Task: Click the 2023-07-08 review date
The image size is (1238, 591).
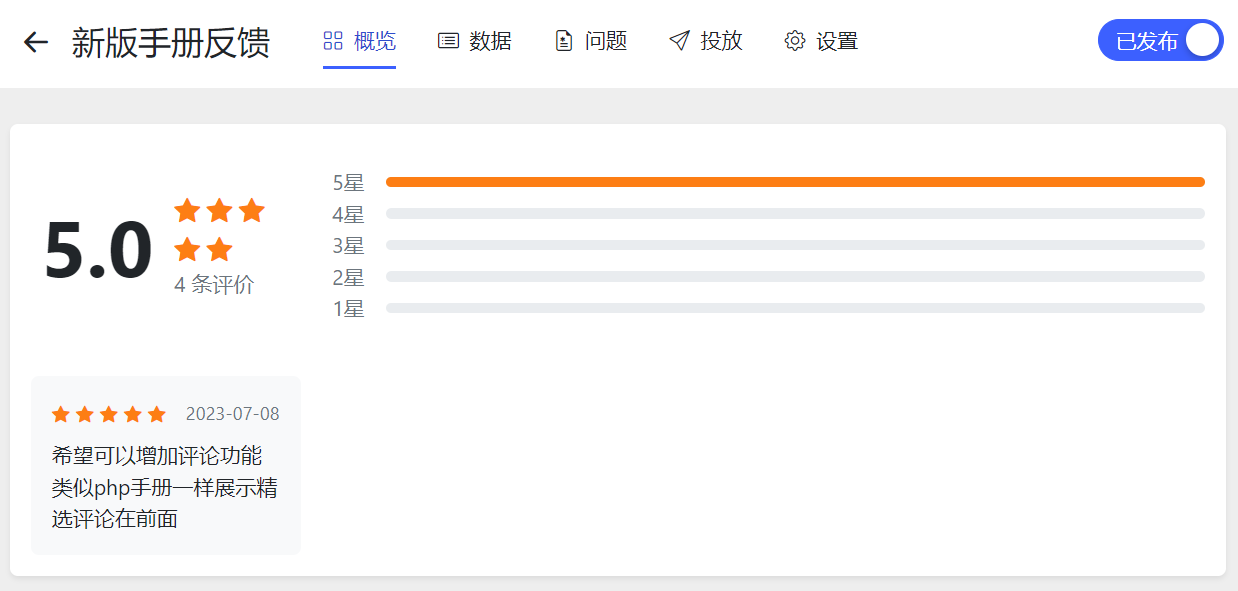Action: coord(233,414)
